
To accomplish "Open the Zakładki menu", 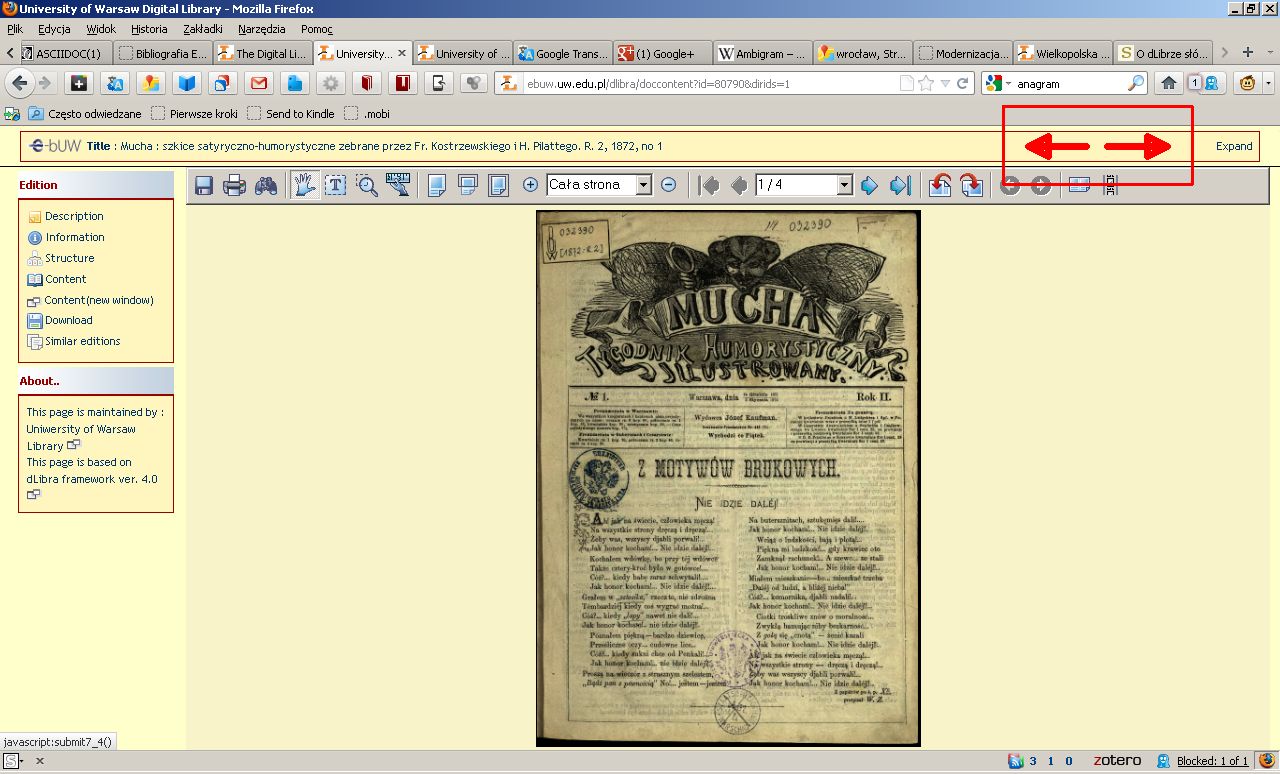I will pos(205,29).
